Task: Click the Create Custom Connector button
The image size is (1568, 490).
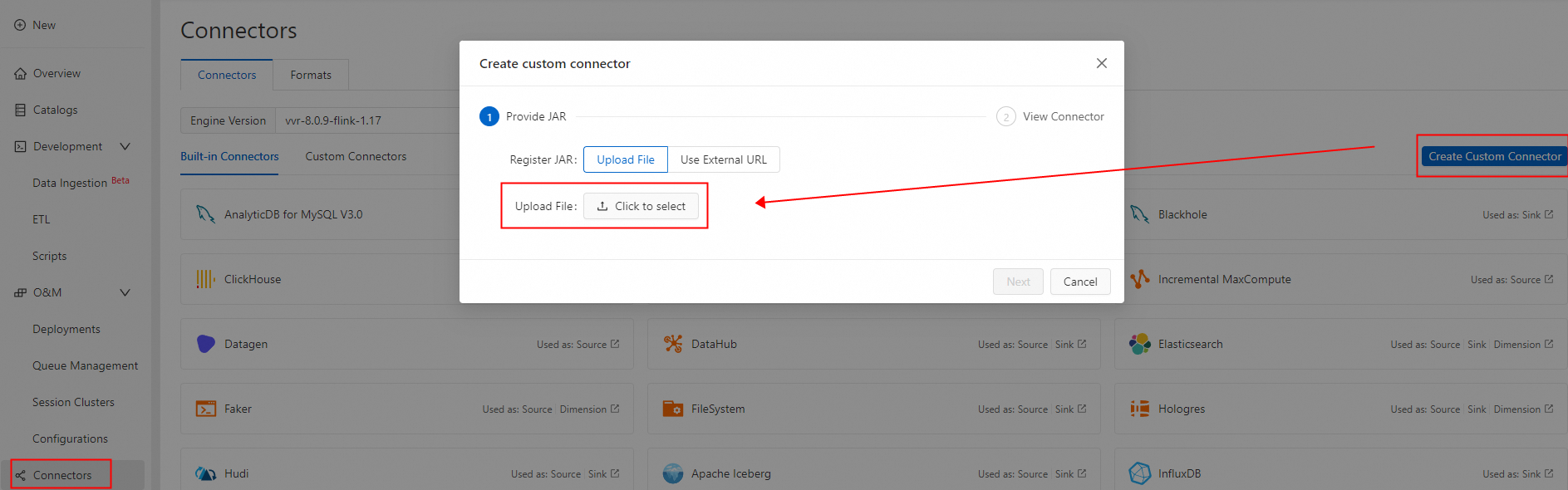Action: click(1495, 156)
